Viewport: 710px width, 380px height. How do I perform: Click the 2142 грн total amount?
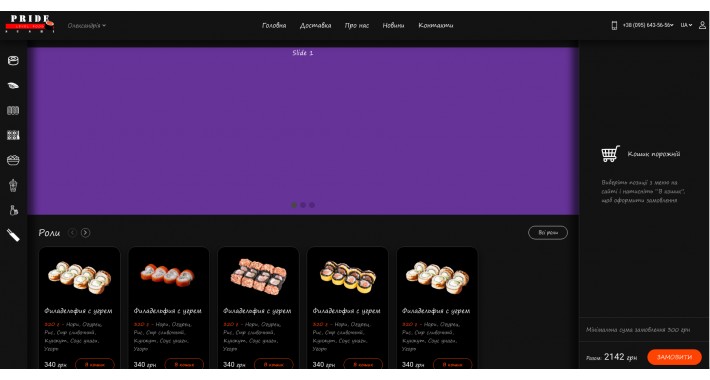tap(620, 357)
